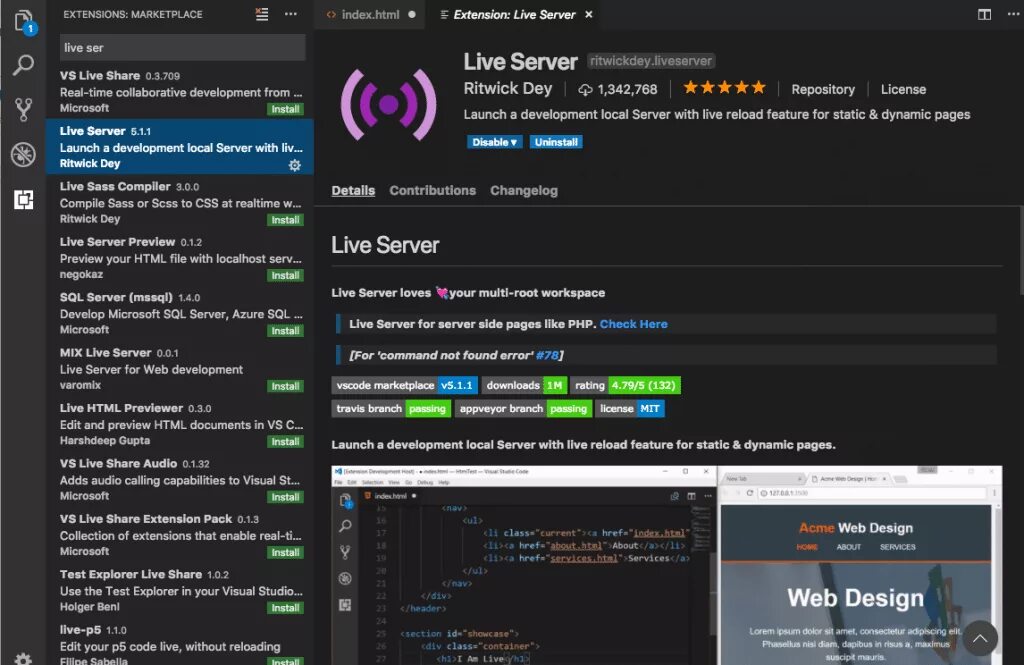
Task: Install SQL Server (mssql) extension
Action: [285, 331]
